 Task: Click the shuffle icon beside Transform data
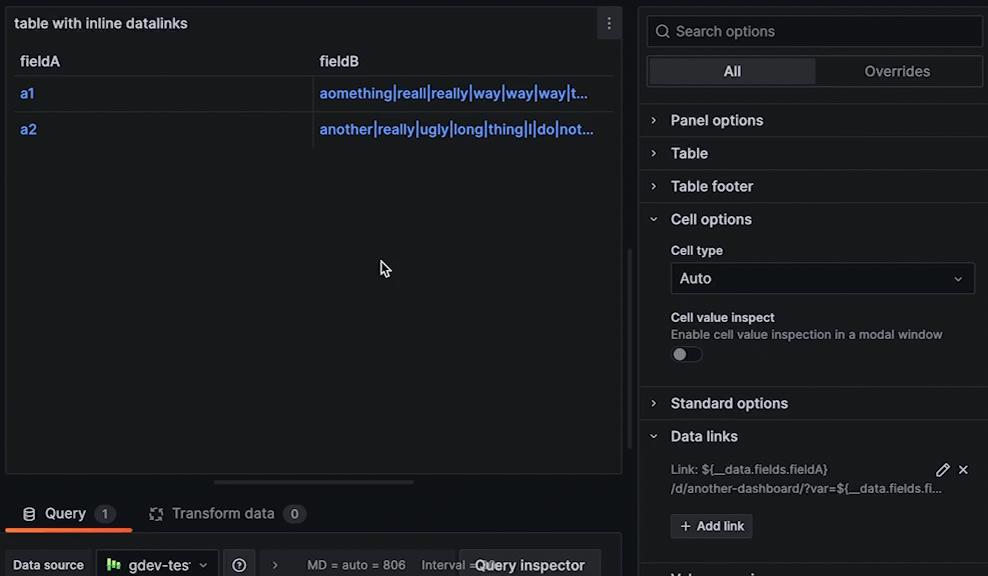[x=156, y=513]
